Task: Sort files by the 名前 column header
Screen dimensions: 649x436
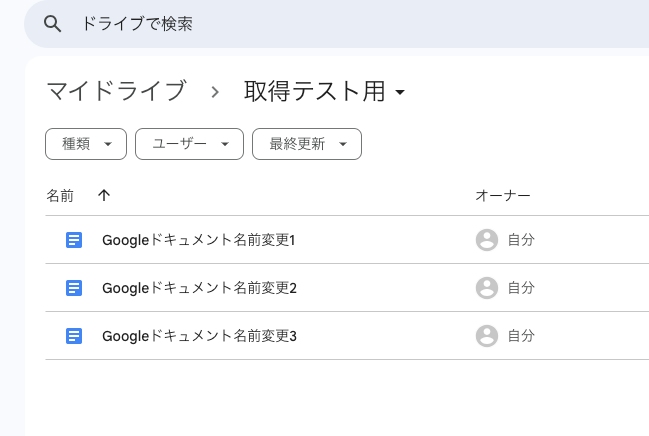Action: [60, 196]
